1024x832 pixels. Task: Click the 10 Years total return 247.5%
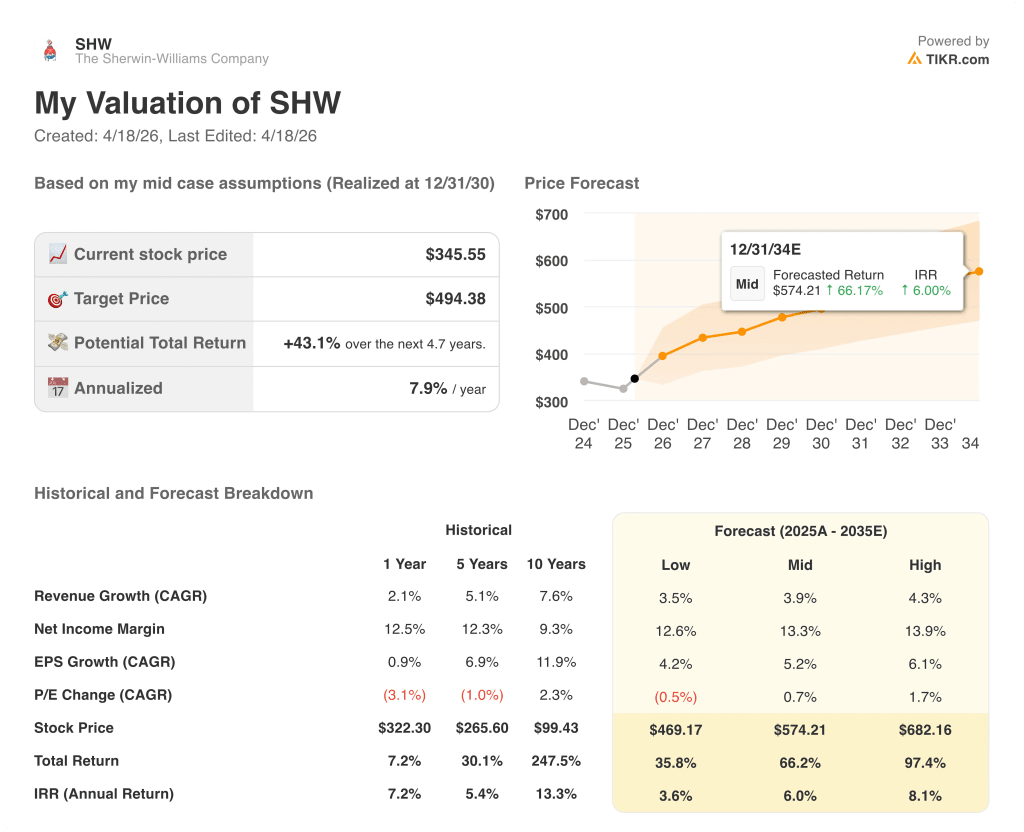tap(556, 761)
